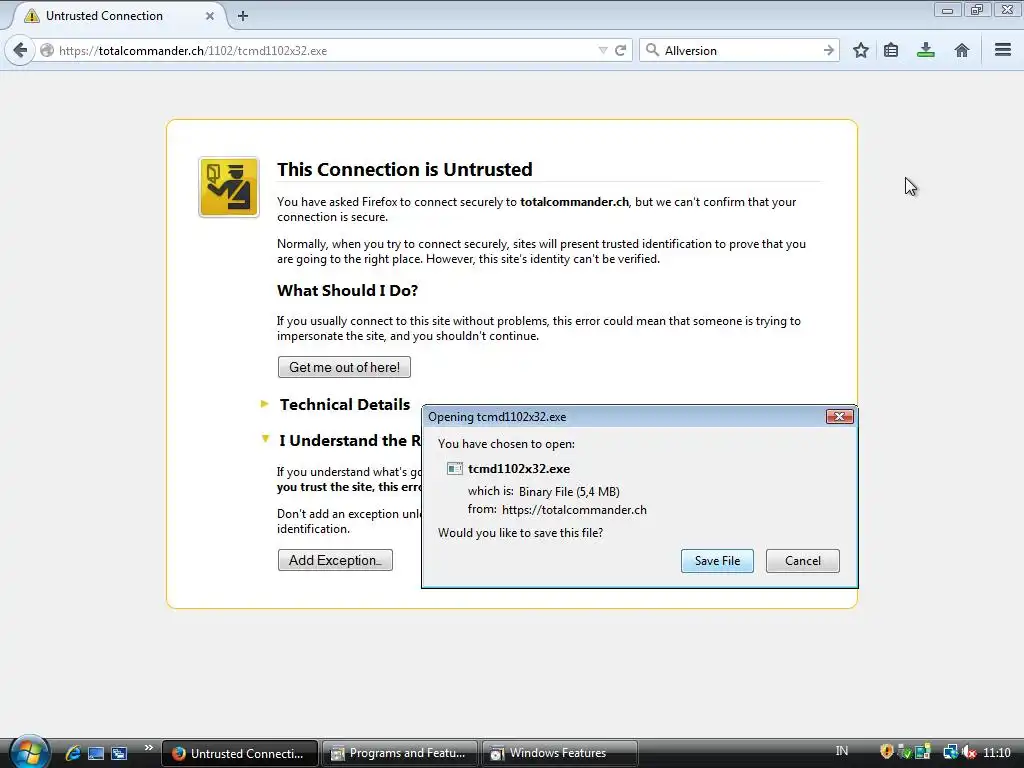This screenshot has width=1024, height=768.
Task: Go to the Firefox home page
Action: click(x=961, y=50)
